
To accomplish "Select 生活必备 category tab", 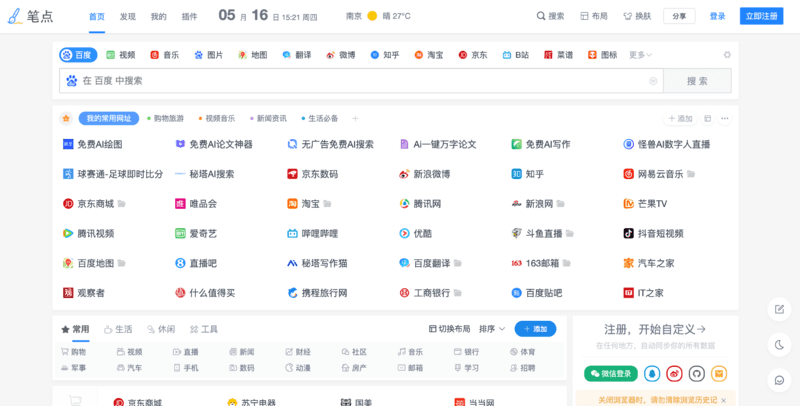I will 320,119.
